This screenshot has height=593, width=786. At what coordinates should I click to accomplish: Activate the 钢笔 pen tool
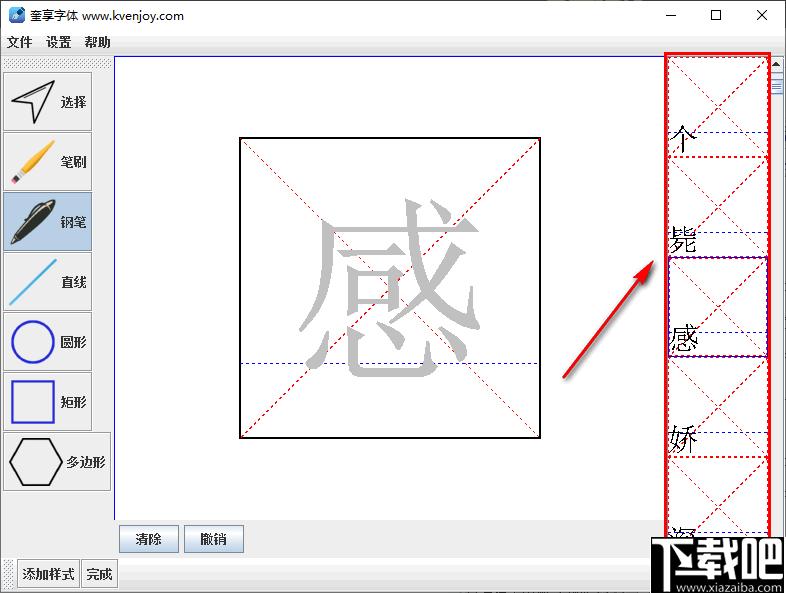(48, 222)
